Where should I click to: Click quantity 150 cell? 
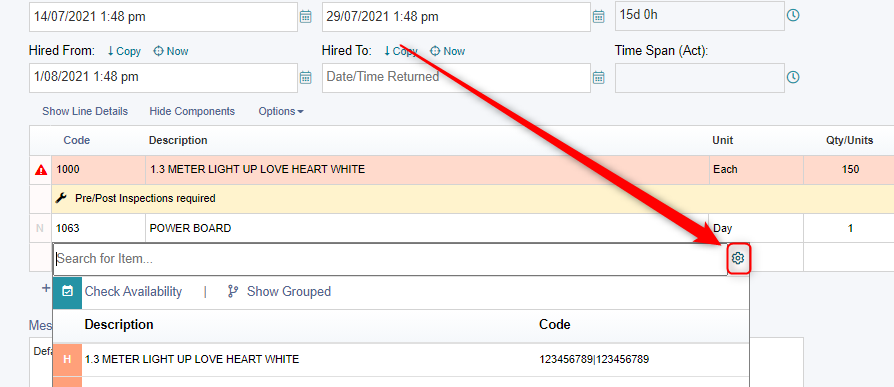(x=850, y=170)
